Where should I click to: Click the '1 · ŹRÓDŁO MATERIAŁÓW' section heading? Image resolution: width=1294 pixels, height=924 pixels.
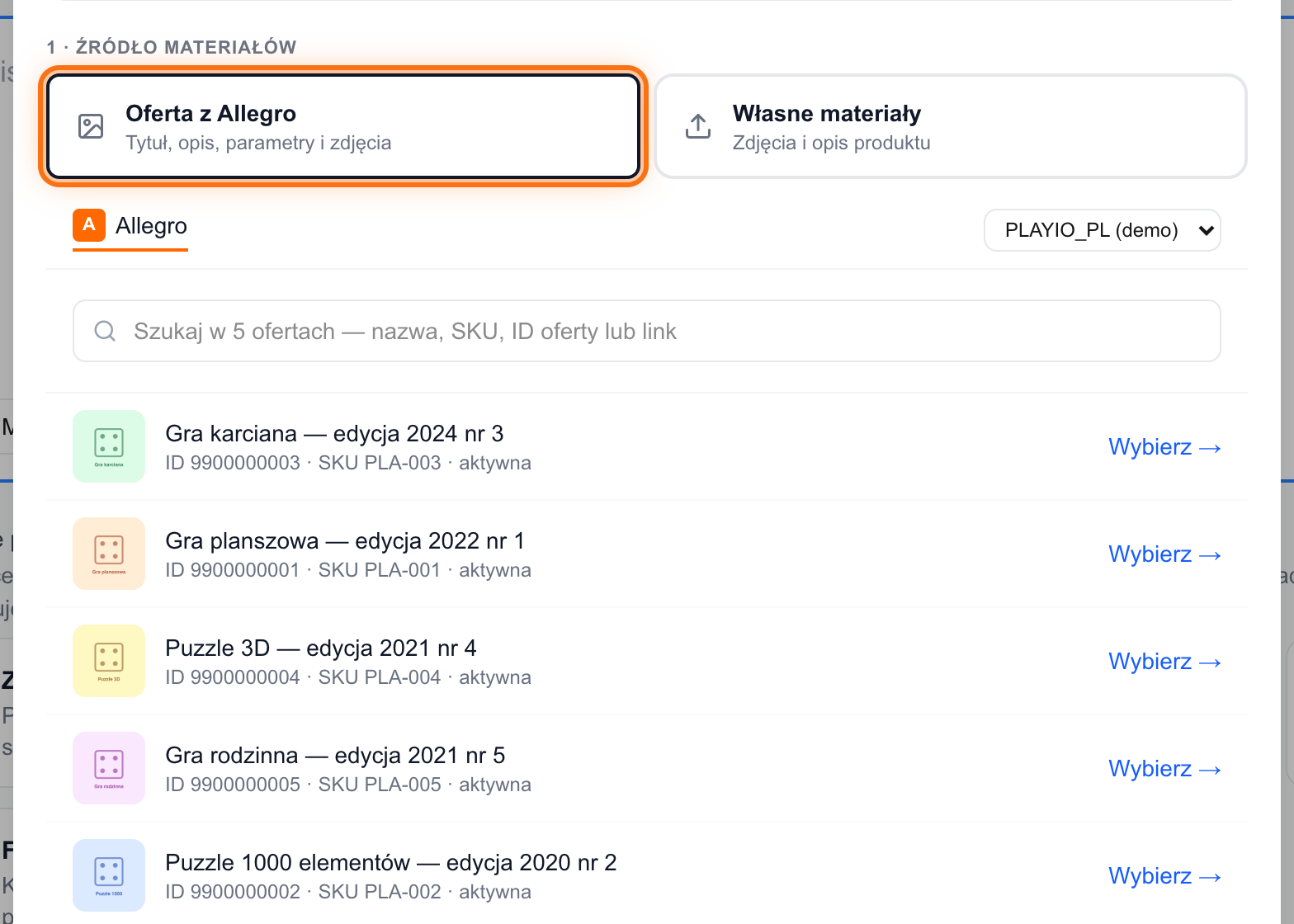coord(172,47)
